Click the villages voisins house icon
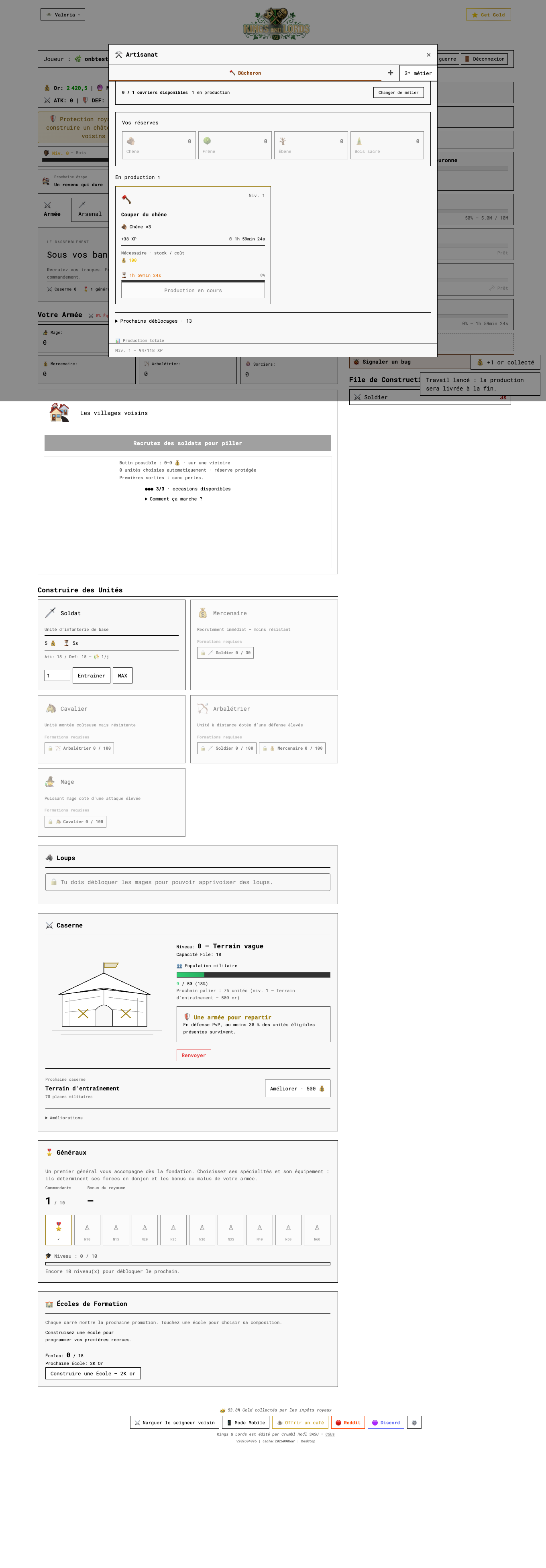This screenshot has height=1568, width=546. coord(59,413)
